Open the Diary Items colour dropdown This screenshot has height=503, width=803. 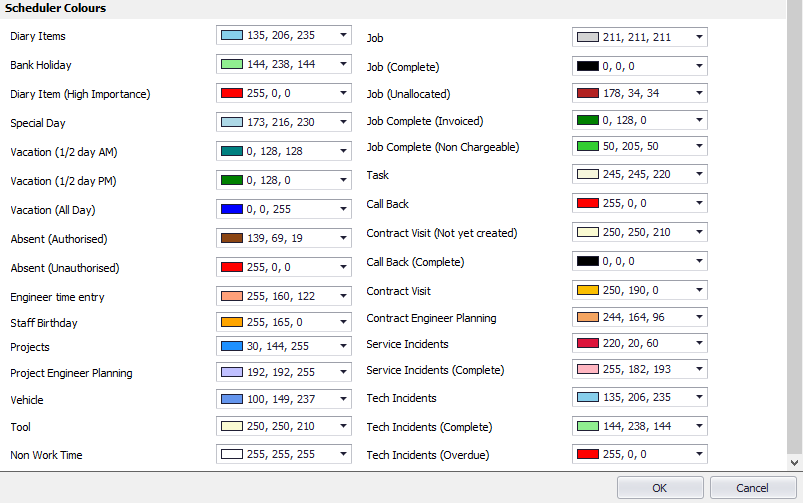[x=343, y=35]
